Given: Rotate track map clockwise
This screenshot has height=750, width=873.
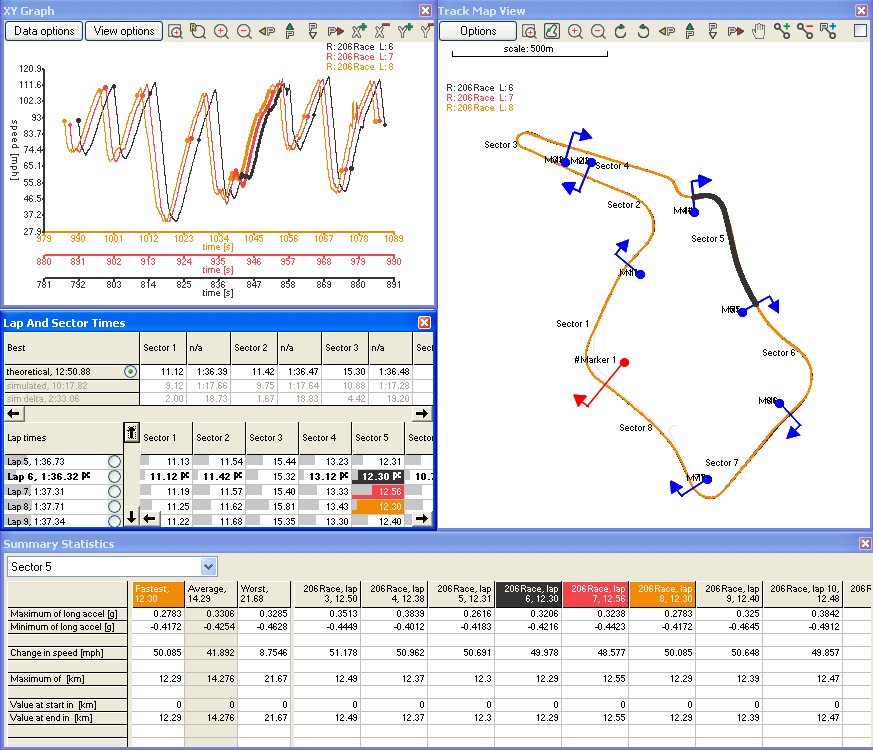Looking at the screenshot, I should click(x=621, y=31).
